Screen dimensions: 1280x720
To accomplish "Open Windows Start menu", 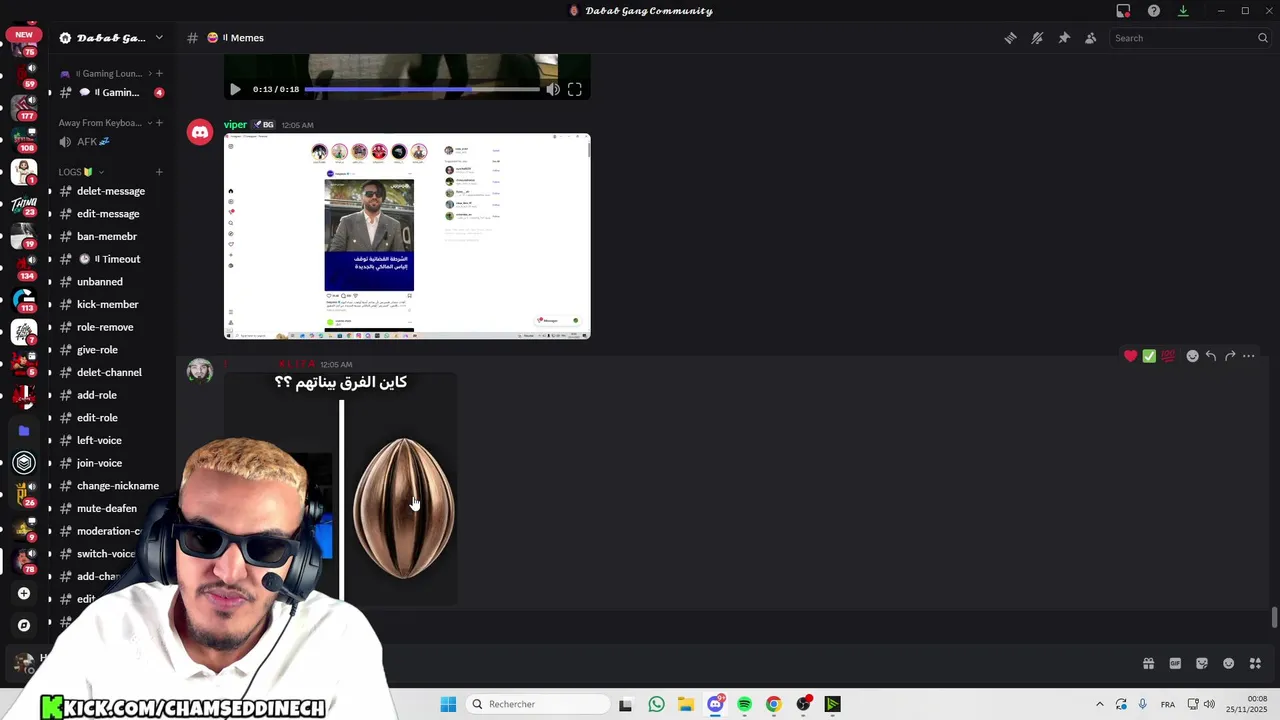I will (448, 704).
